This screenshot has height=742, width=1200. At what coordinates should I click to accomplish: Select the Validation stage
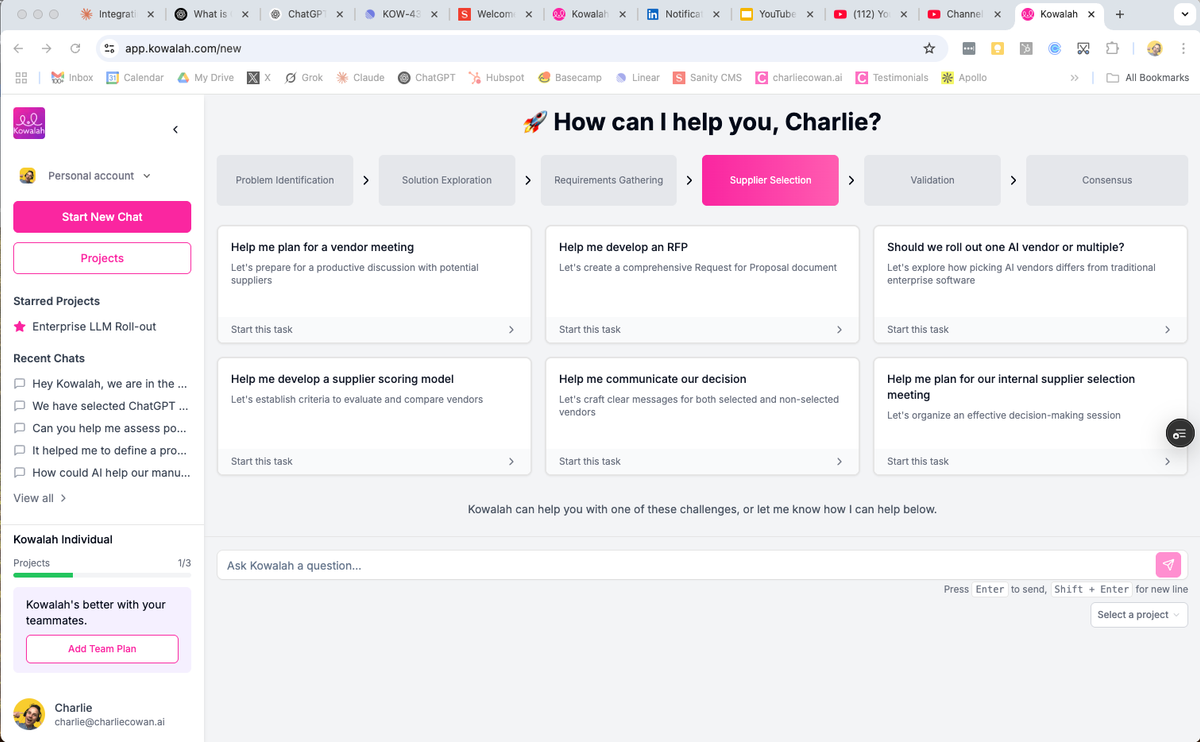(x=932, y=180)
